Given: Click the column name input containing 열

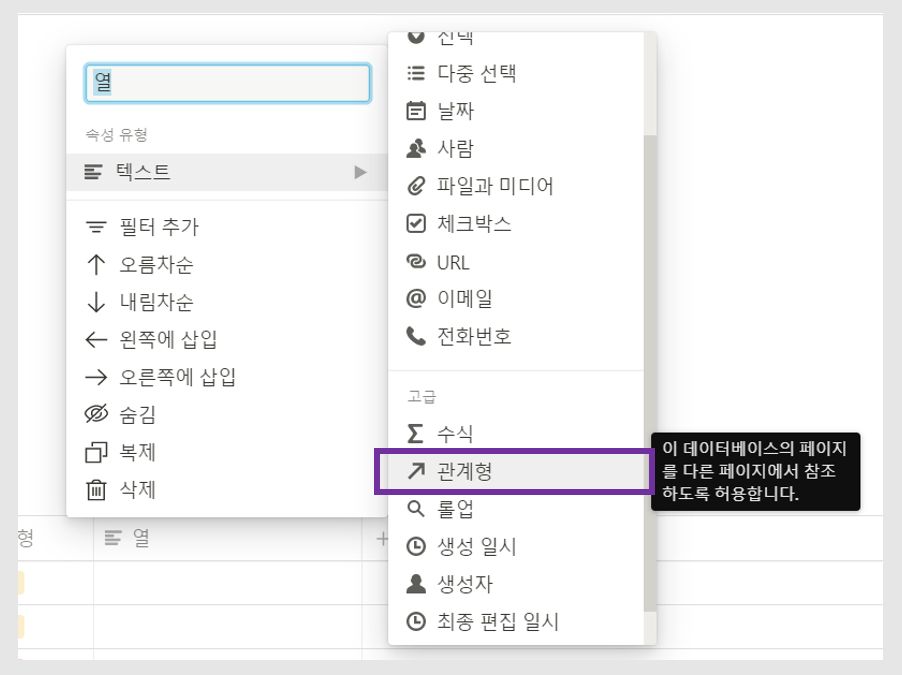Looking at the screenshot, I should pyautogui.click(x=227, y=83).
